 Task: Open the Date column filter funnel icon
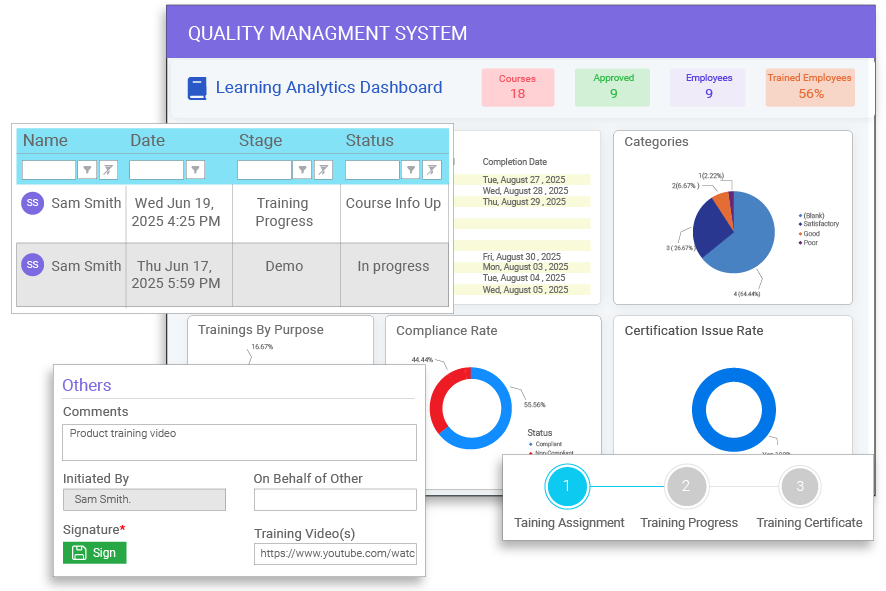pos(197,170)
